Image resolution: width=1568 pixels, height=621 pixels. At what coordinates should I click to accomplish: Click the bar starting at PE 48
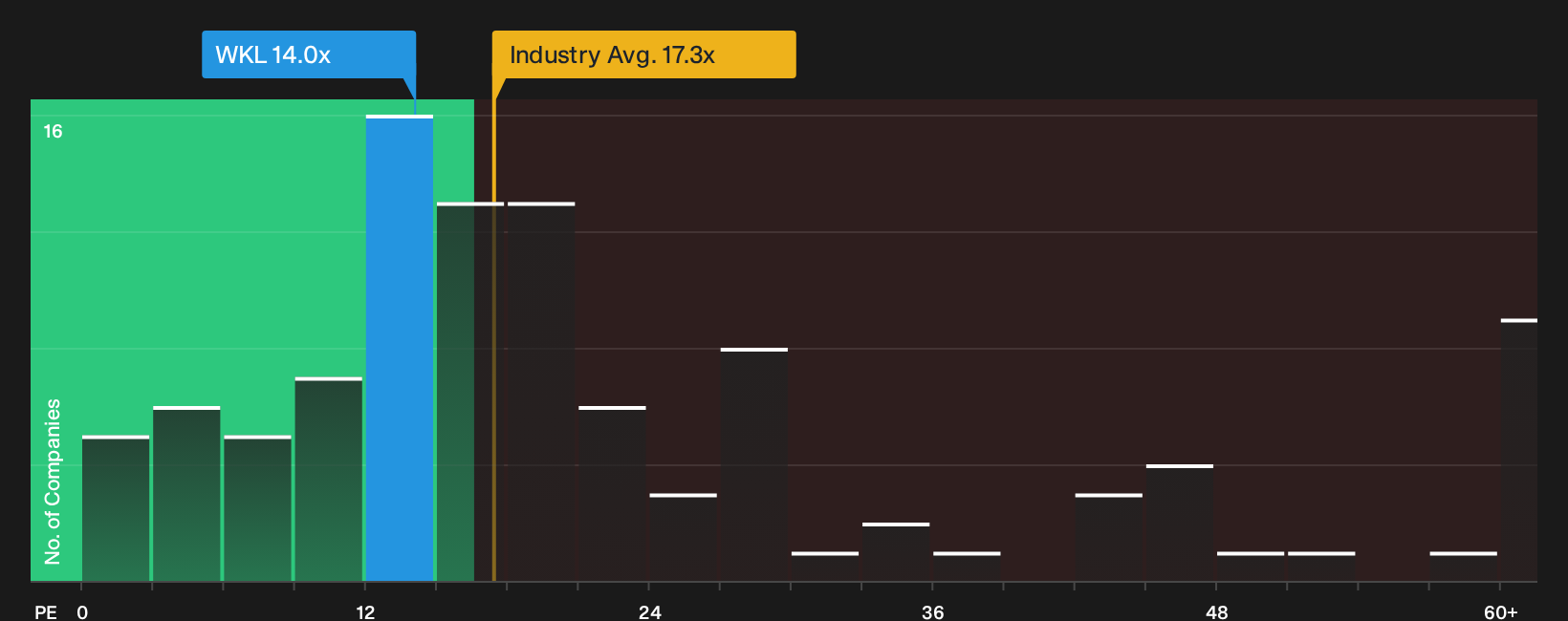[1251, 567]
